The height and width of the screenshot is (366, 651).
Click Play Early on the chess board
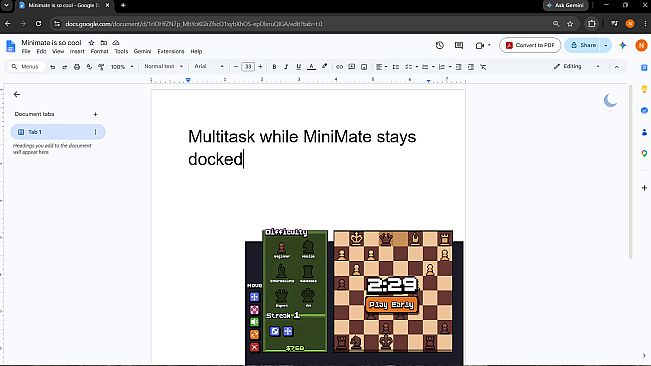tap(392, 305)
